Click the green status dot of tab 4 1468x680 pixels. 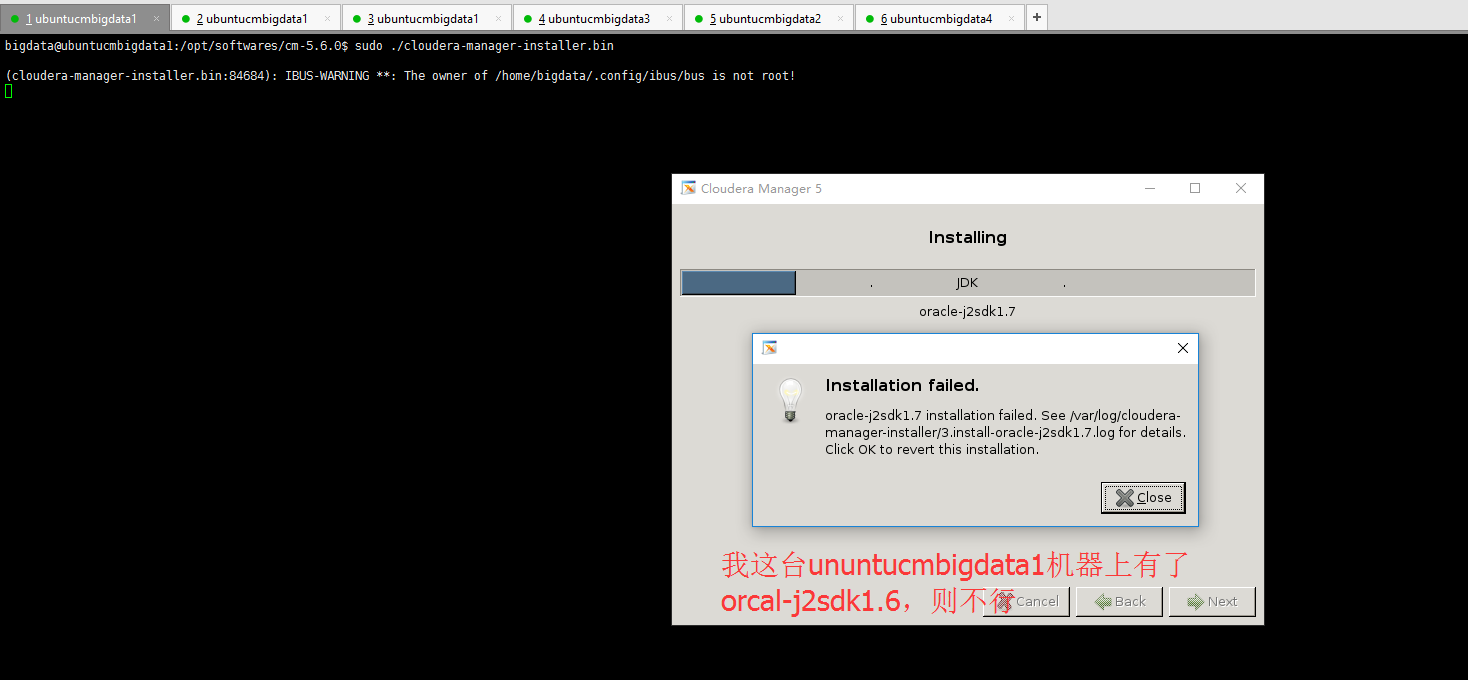point(528,18)
